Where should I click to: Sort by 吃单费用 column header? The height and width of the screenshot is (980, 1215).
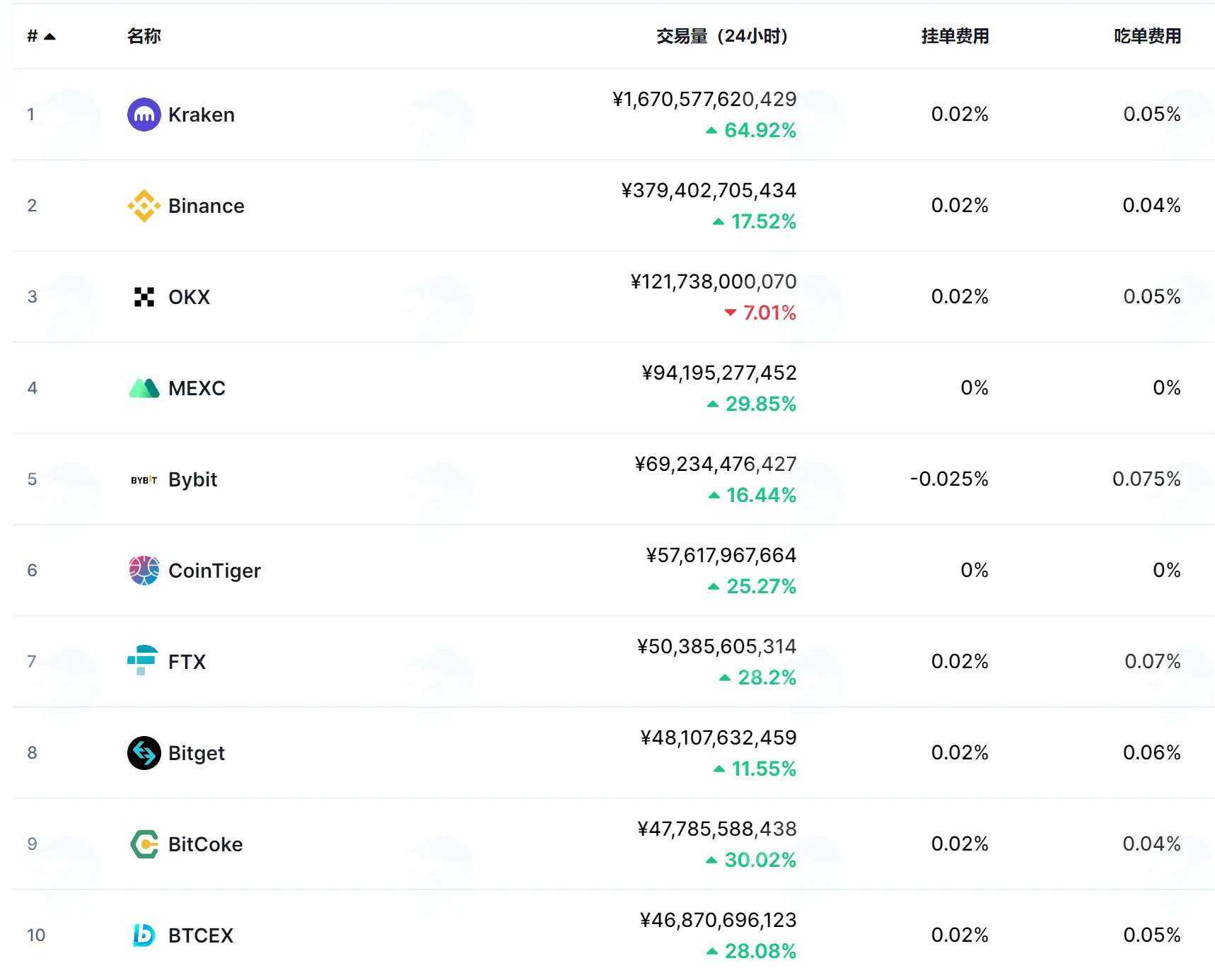click(1147, 36)
